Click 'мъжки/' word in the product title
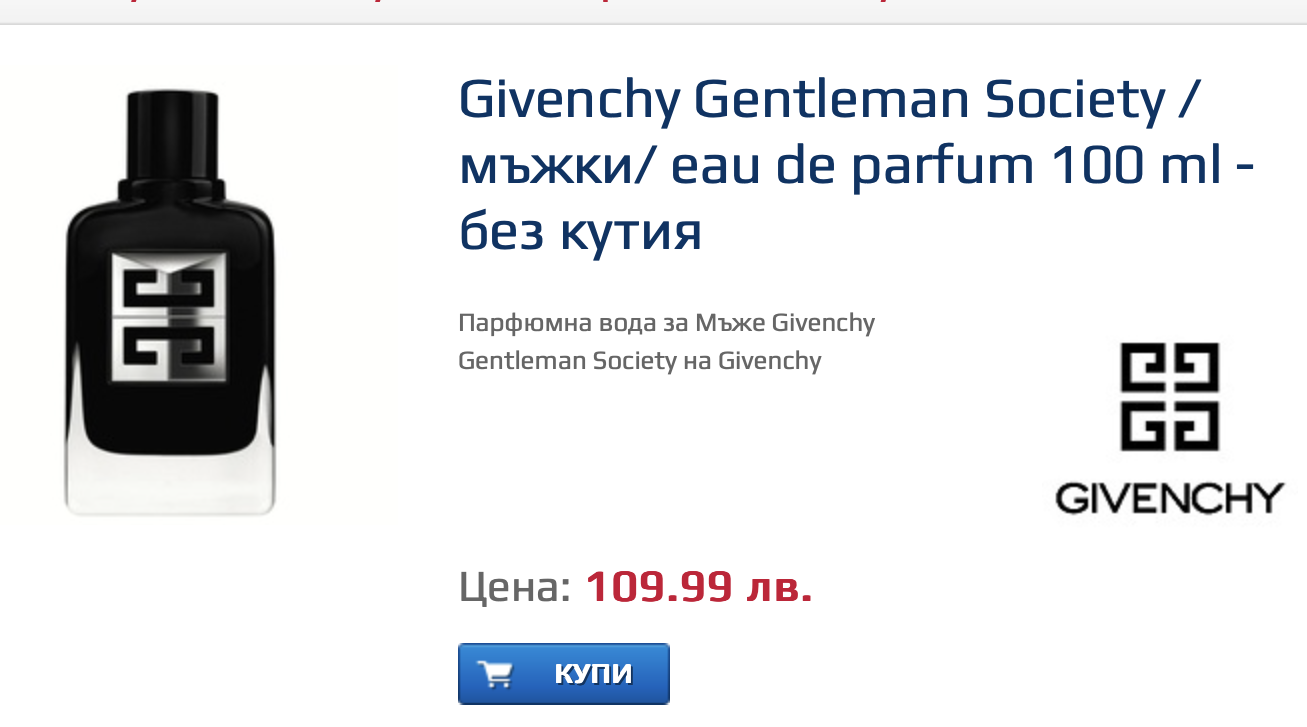 556,166
